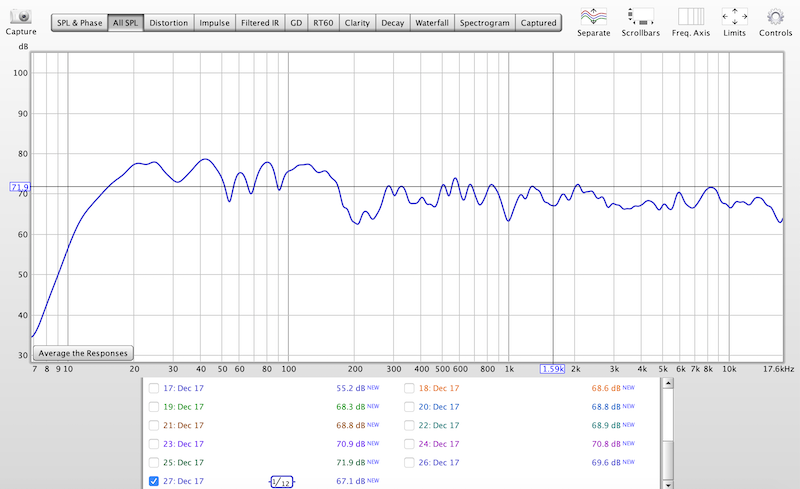
Task: Click the 27: Dec 17 measurement label
Action: pyautogui.click(x=183, y=481)
